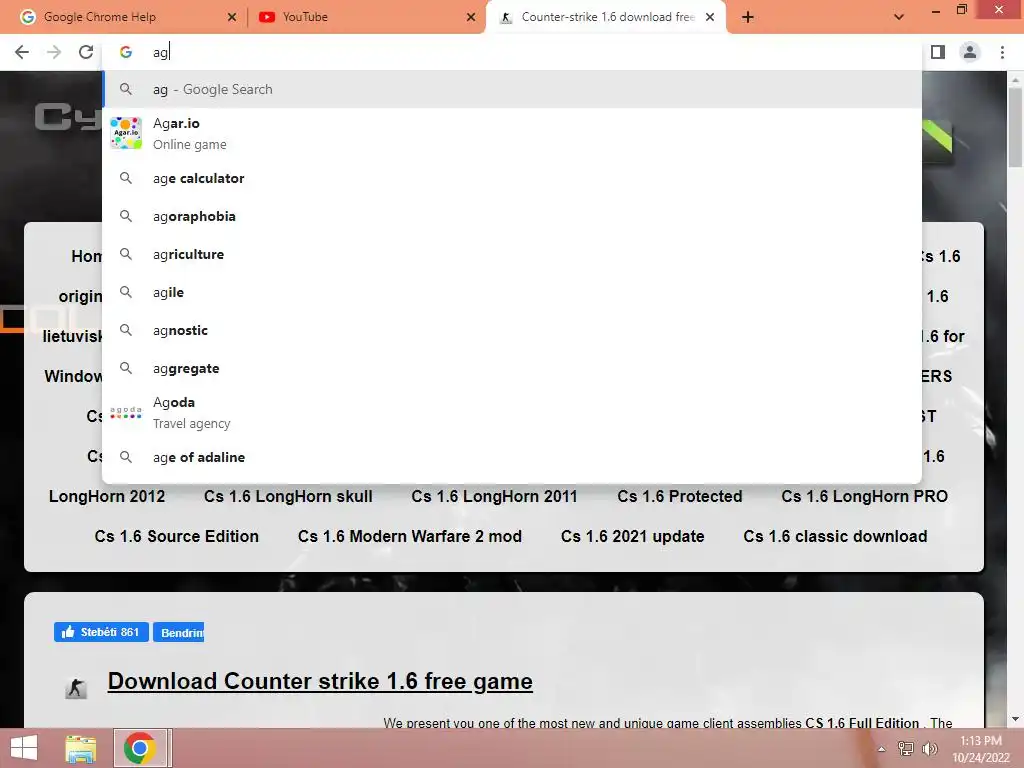Select 'ag - Google Search' suggestion
Image resolution: width=1024 pixels, height=768 pixels.
click(512, 89)
